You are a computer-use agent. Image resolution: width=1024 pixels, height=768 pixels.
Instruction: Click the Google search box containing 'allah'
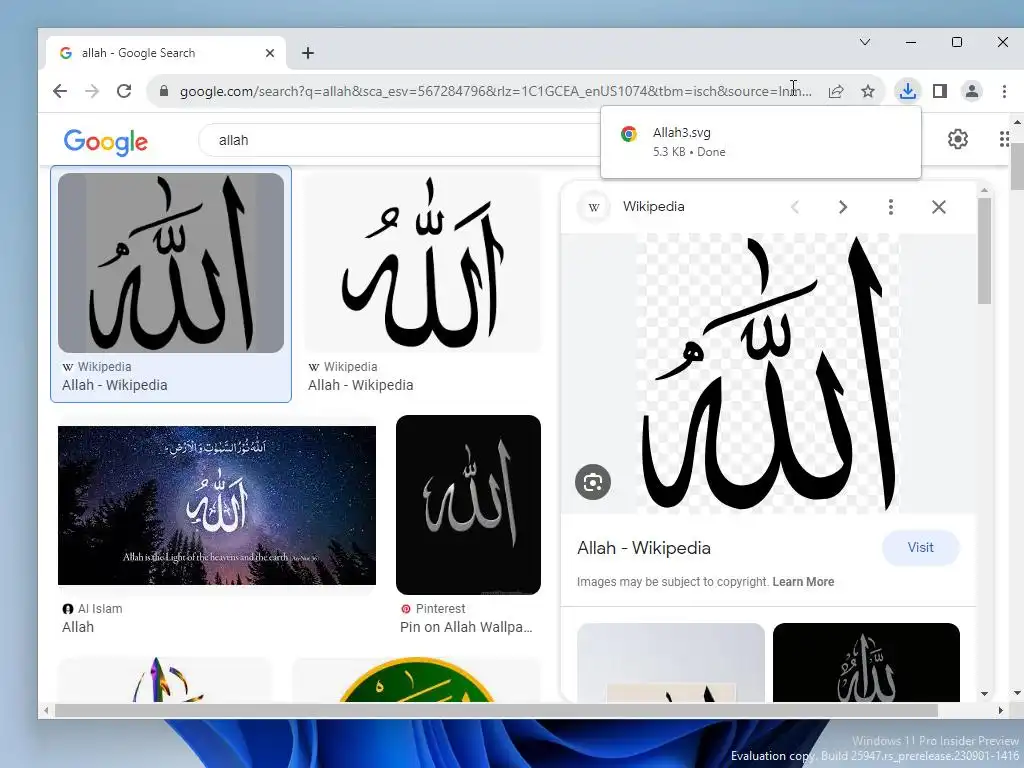click(x=398, y=140)
